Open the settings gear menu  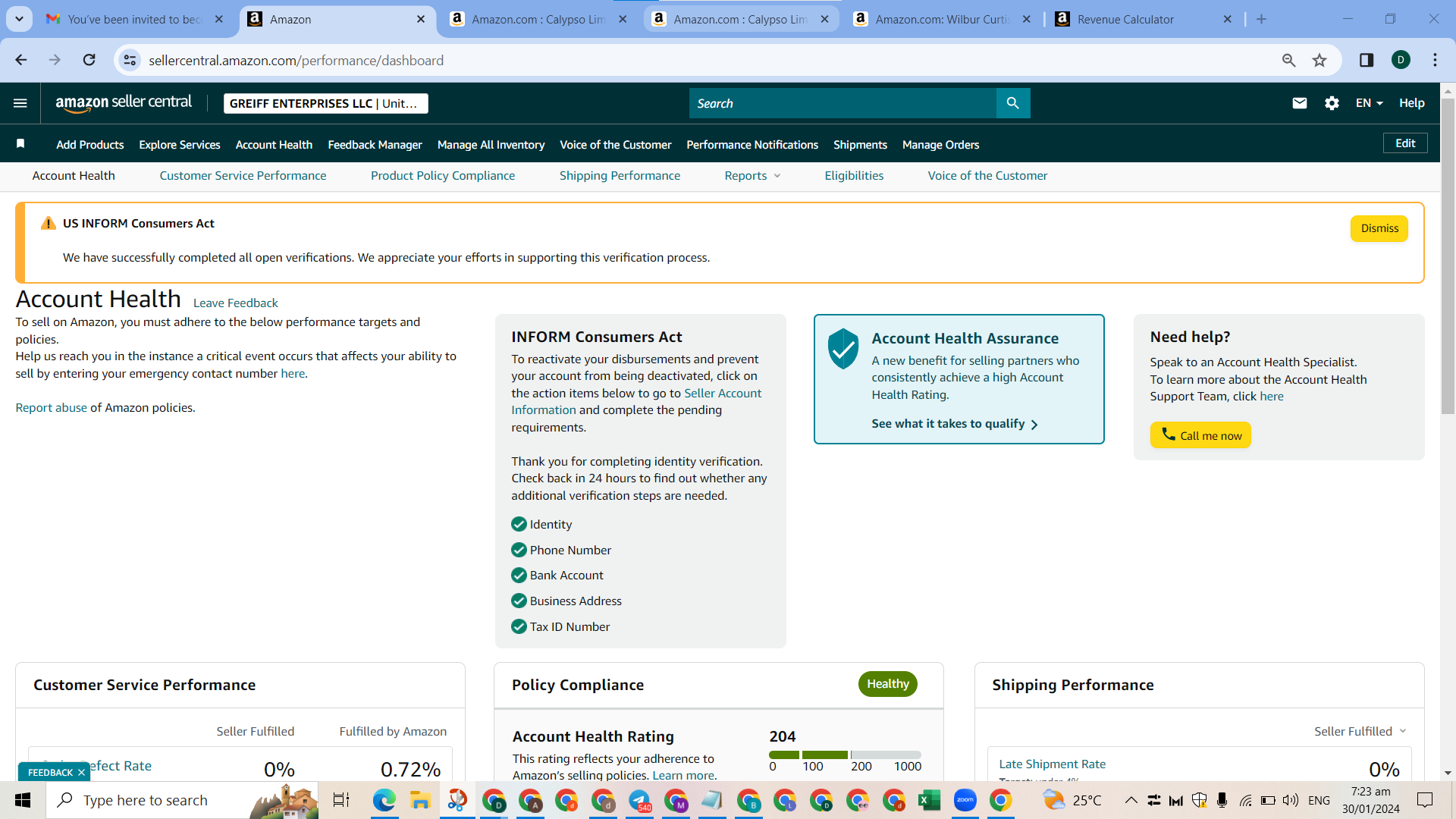(1332, 103)
